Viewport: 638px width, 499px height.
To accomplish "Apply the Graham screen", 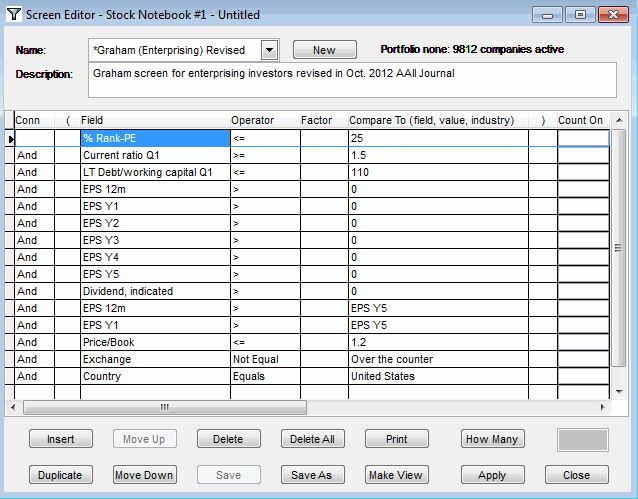I will tap(492, 475).
